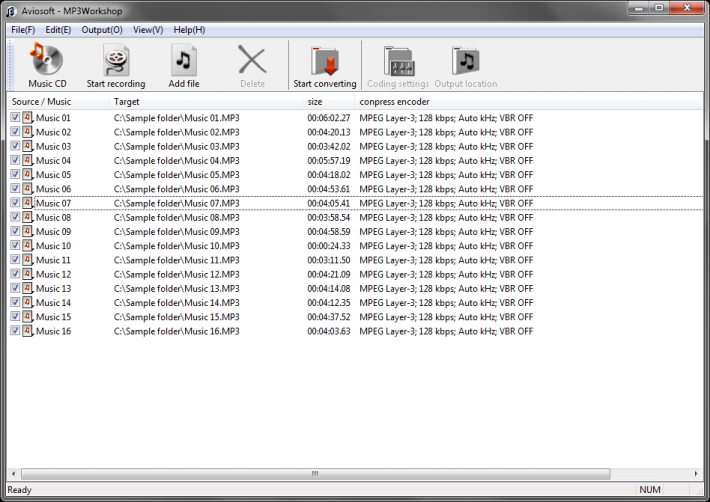This screenshot has height=502, width=710.
Task: Click the horizontal scrollbar thumb
Action: tap(316, 473)
